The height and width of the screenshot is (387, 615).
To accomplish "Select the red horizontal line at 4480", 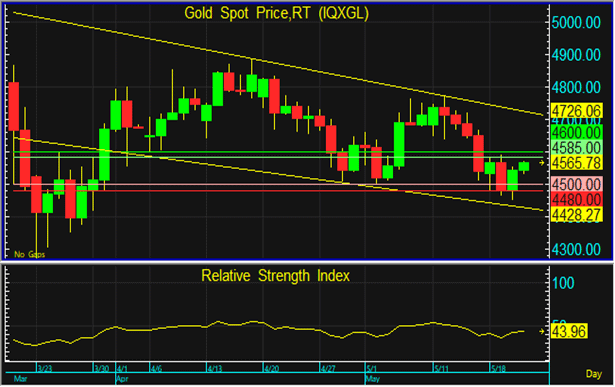I will (x=278, y=191).
